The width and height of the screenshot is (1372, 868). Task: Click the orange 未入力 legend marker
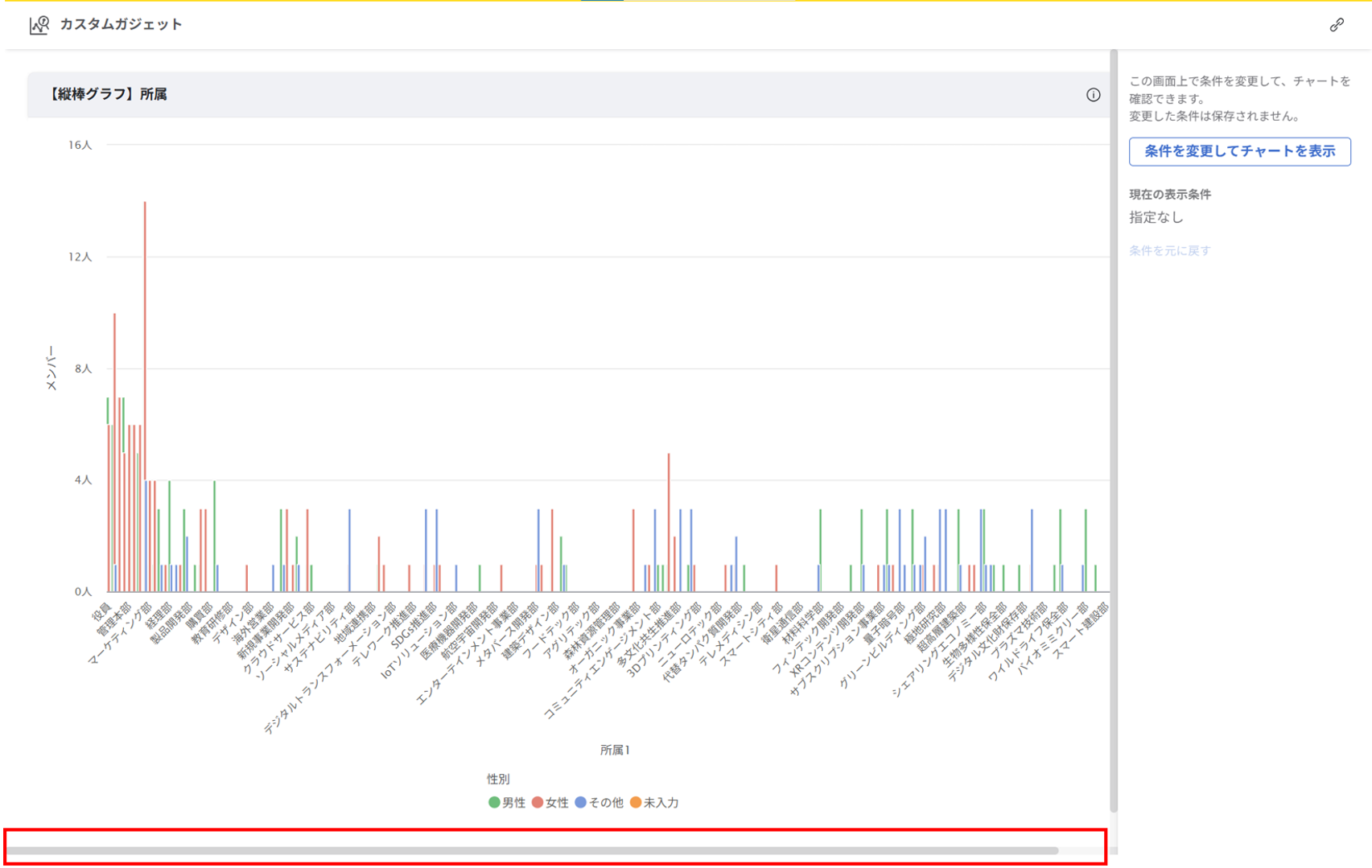[636, 802]
